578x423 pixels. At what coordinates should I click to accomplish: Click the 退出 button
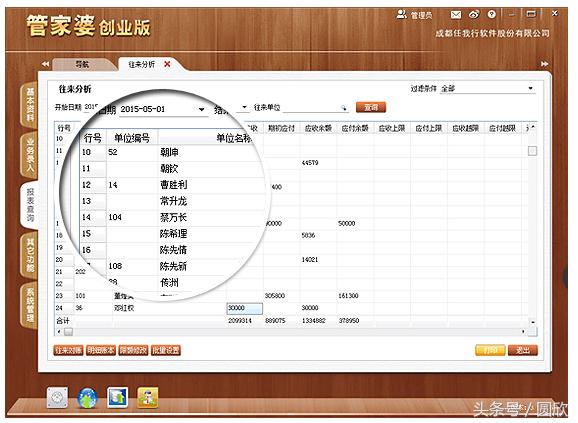point(523,350)
